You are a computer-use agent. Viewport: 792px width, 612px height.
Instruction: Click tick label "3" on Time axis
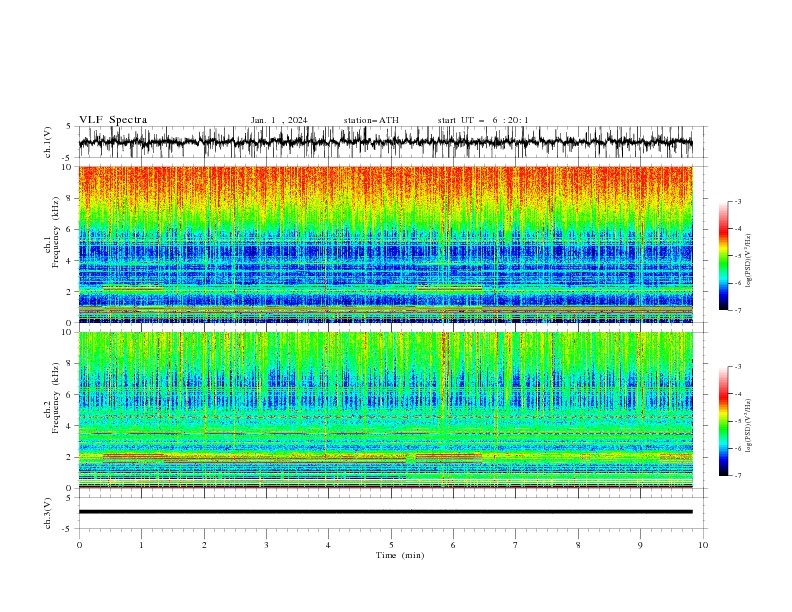click(266, 545)
